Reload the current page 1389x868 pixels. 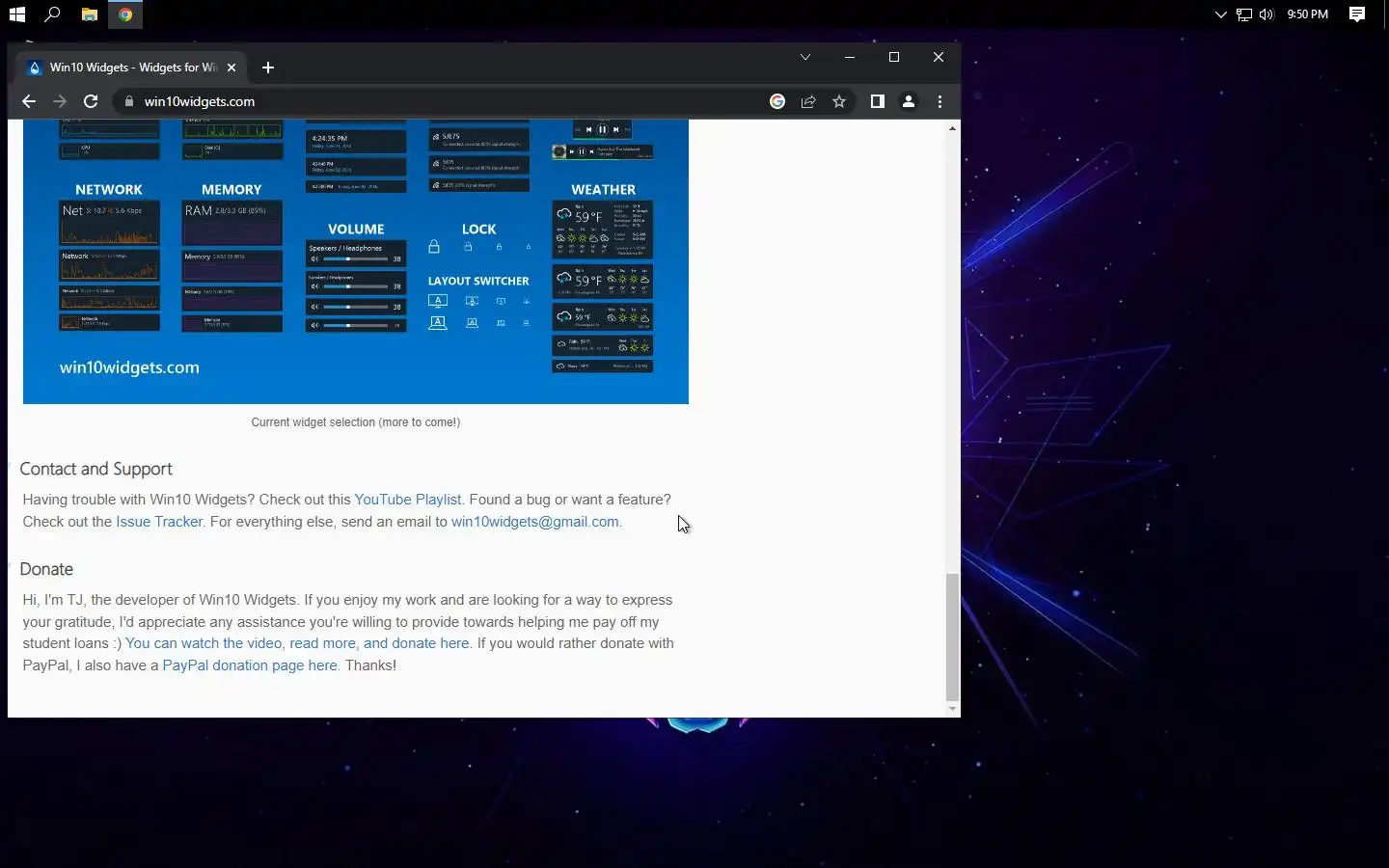pos(91,101)
